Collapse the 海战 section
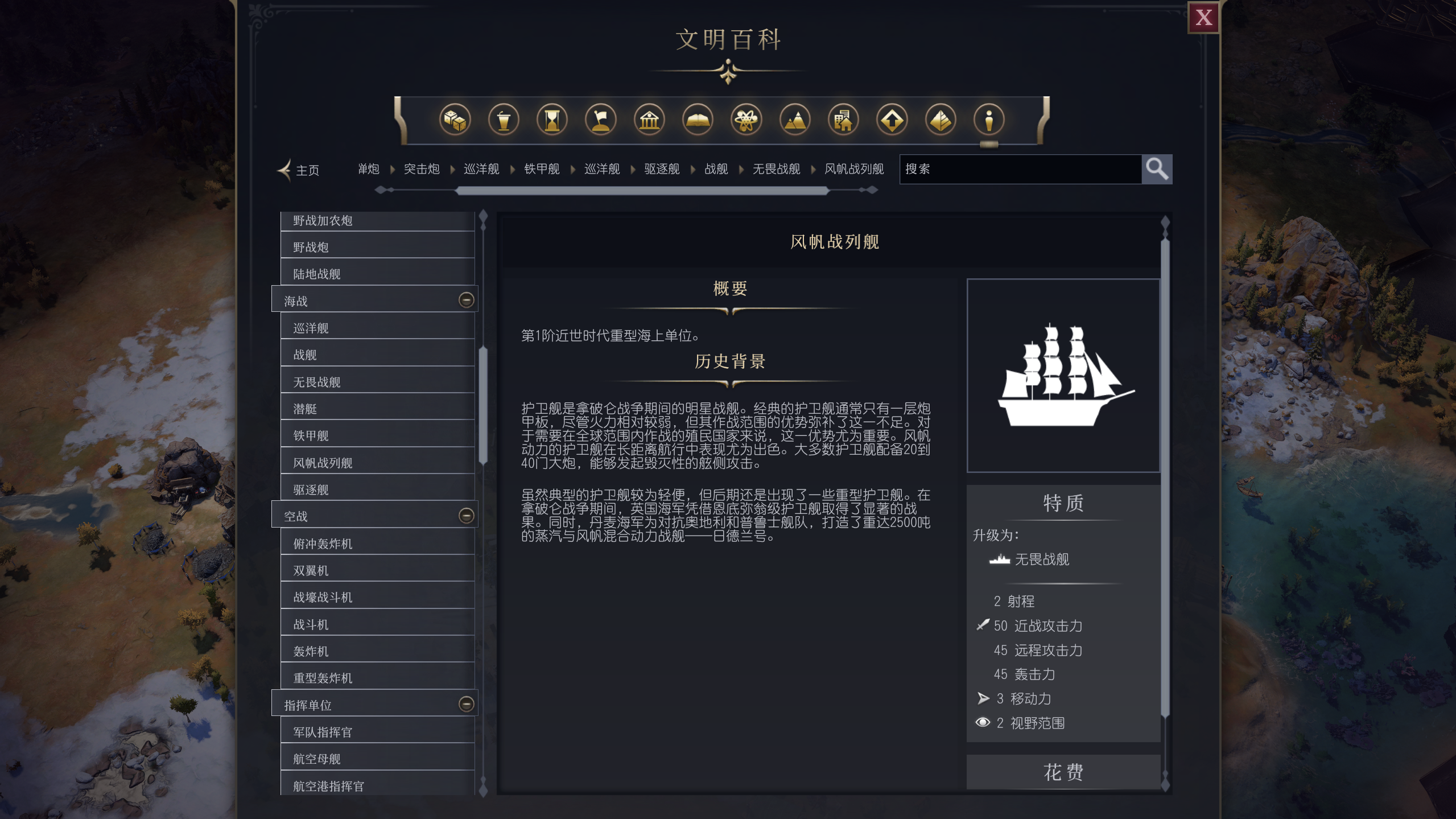Viewport: 1456px width, 819px height. pyautogui.click(x=466, y=300)
